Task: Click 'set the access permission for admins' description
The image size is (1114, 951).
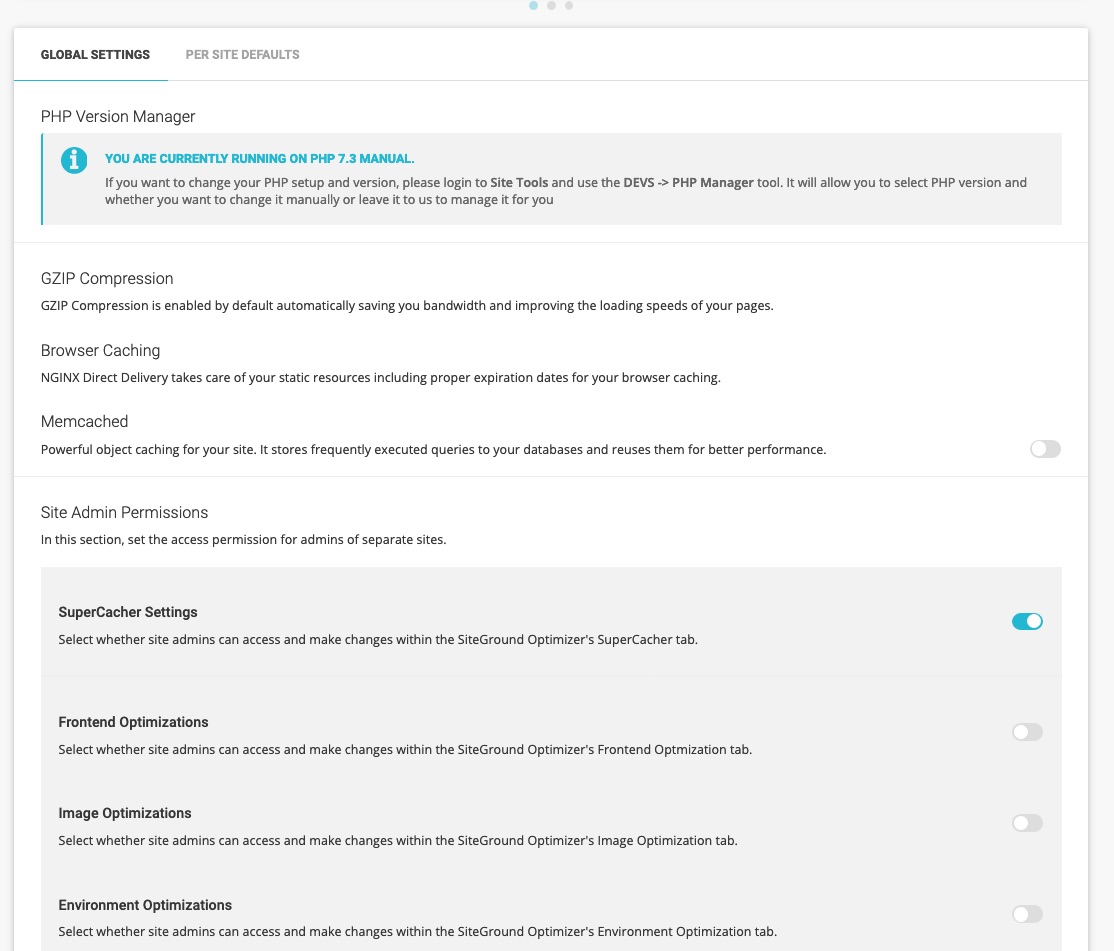Action: [244, 539]
